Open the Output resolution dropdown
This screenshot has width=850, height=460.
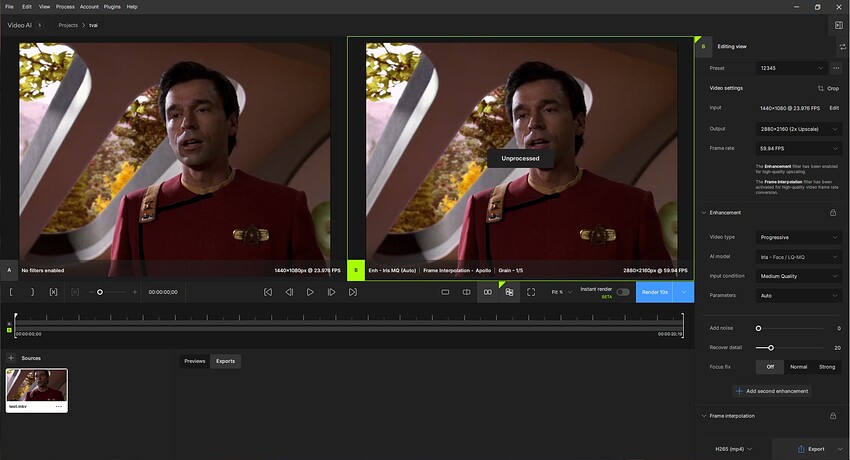click(798, 128)
